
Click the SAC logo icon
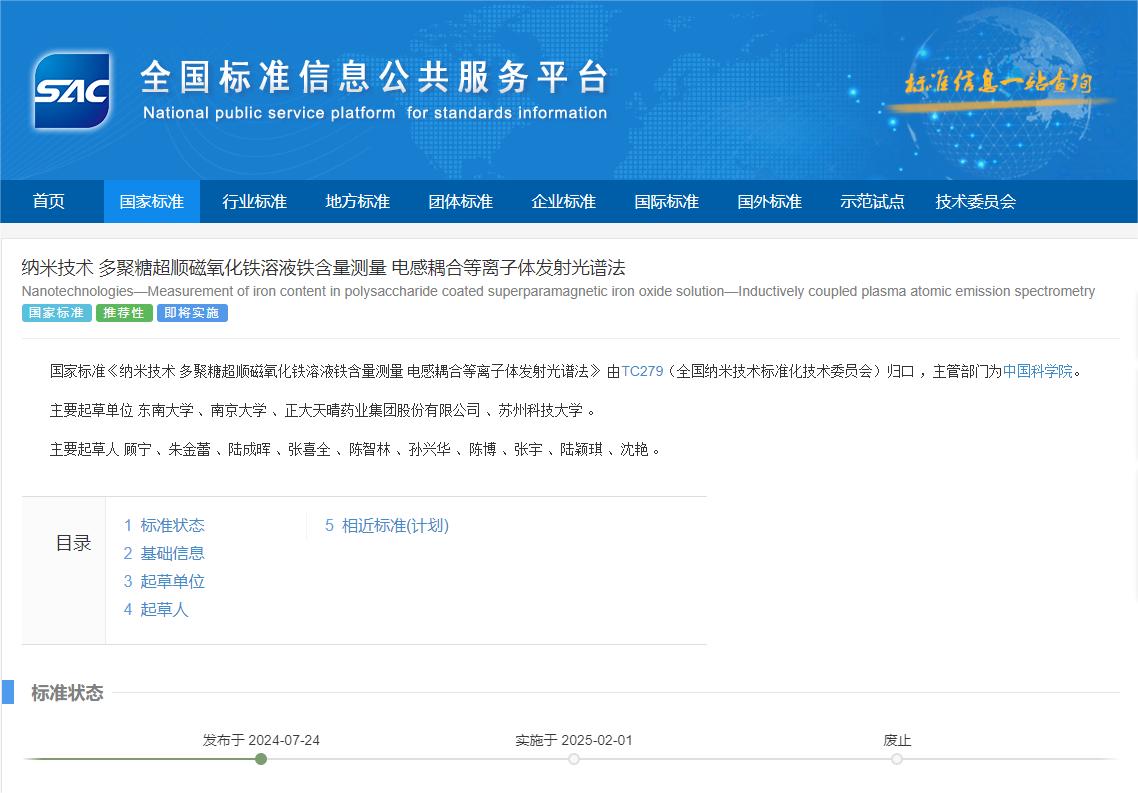71,91
